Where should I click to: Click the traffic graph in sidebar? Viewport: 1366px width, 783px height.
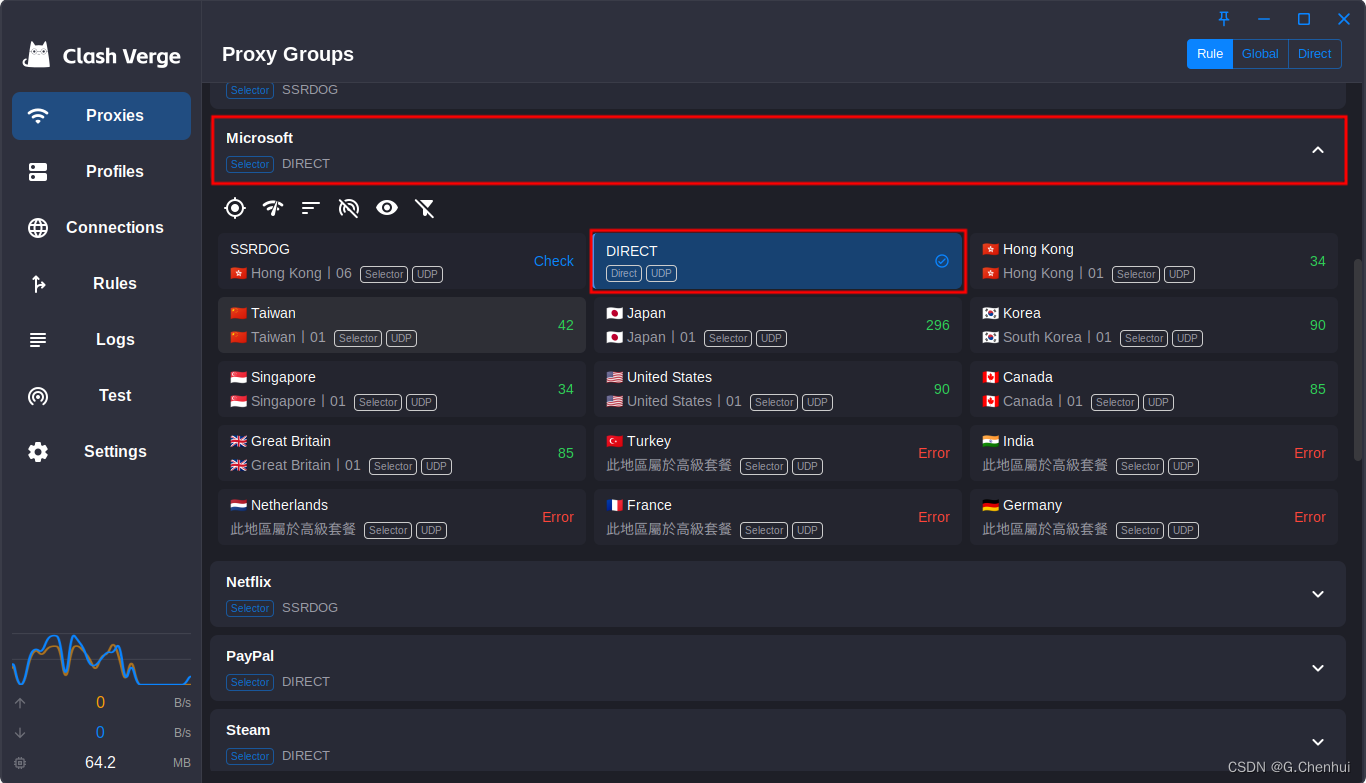(101, 659)
